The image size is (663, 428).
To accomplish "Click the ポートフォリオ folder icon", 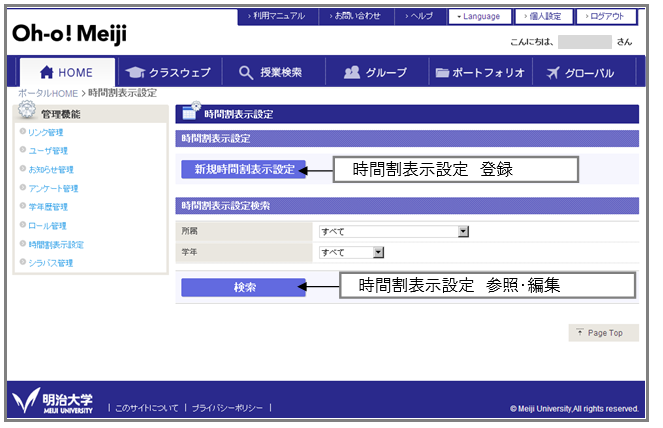I will [x=442, y=73].
